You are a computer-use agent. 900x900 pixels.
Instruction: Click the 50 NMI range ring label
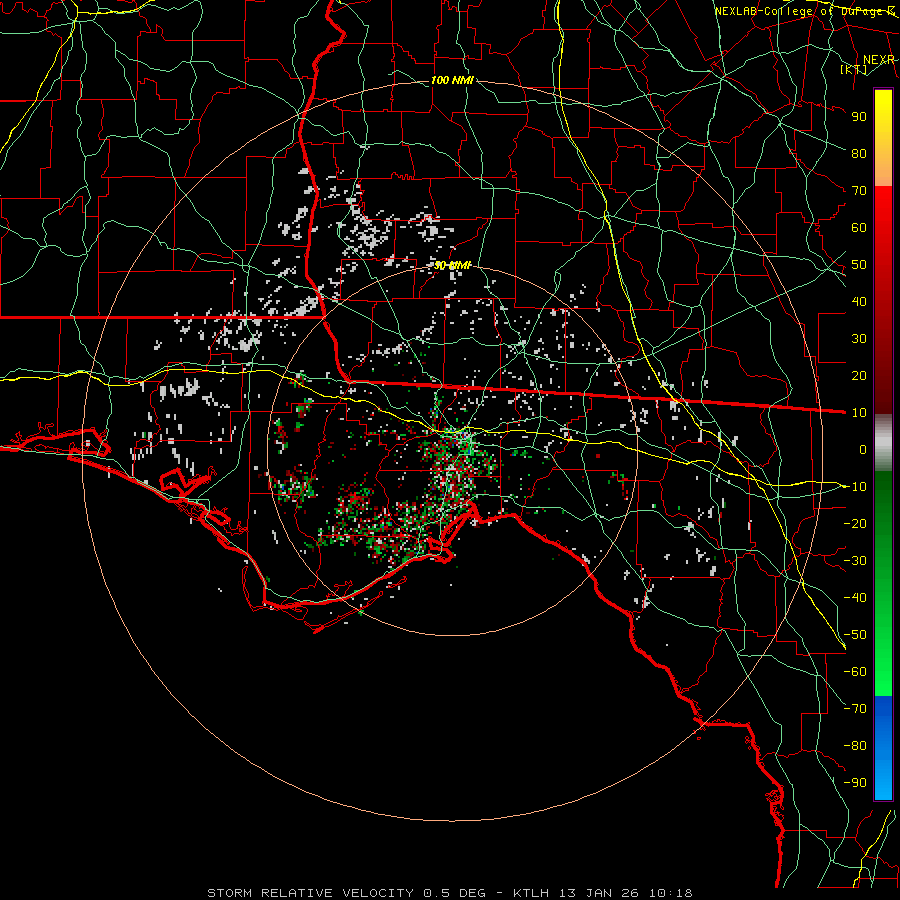point(452,265)
